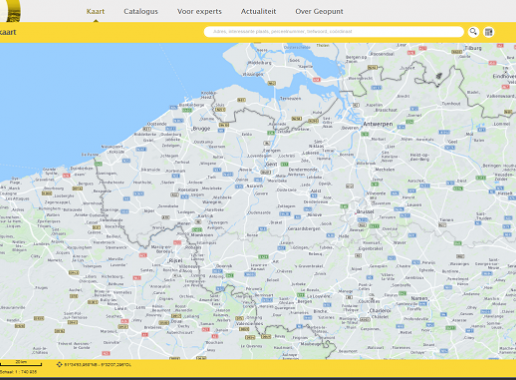
Task: Focus the address search input field
Action: (x=334, y=32)
